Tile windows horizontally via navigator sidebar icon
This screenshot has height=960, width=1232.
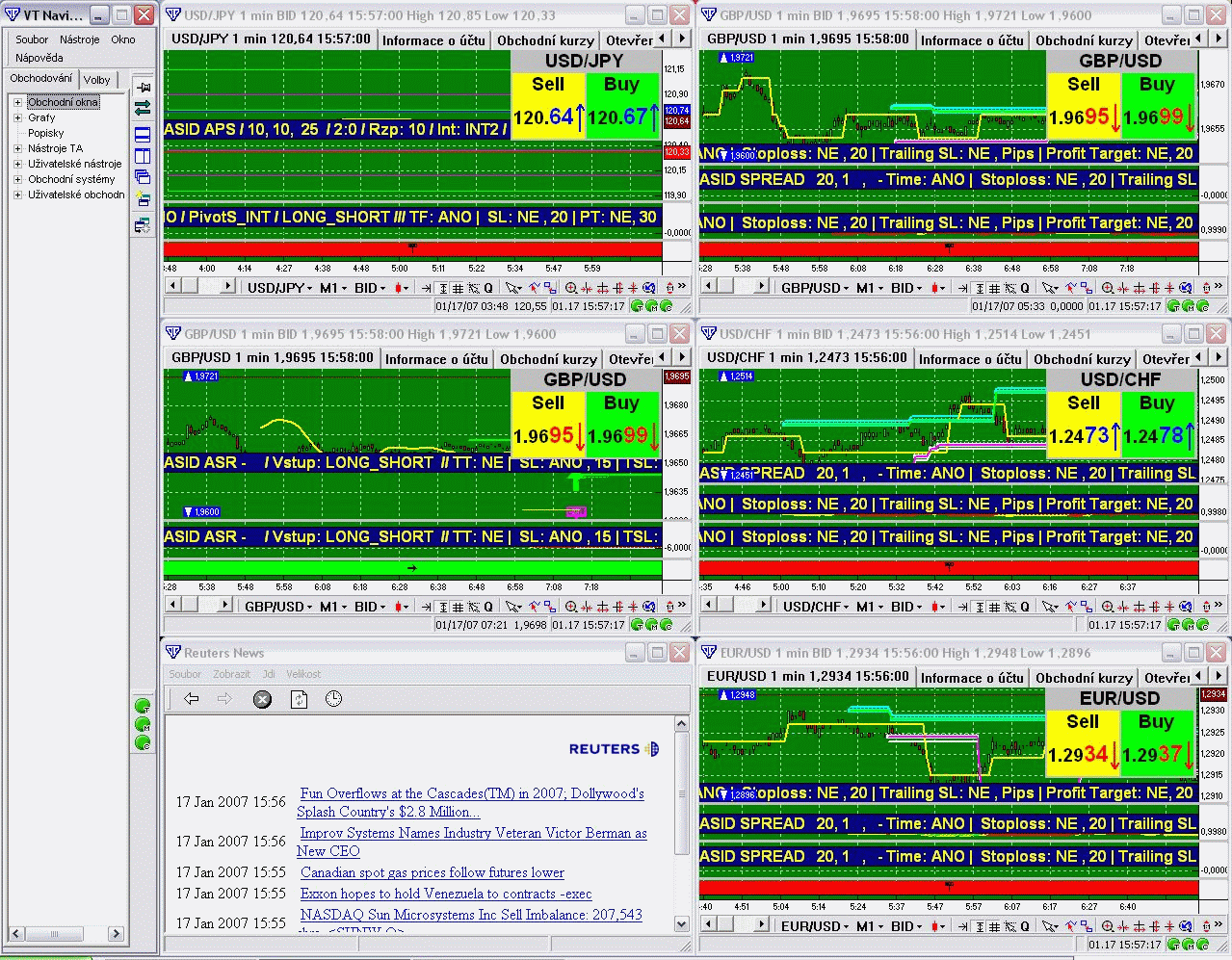(143, 134)
